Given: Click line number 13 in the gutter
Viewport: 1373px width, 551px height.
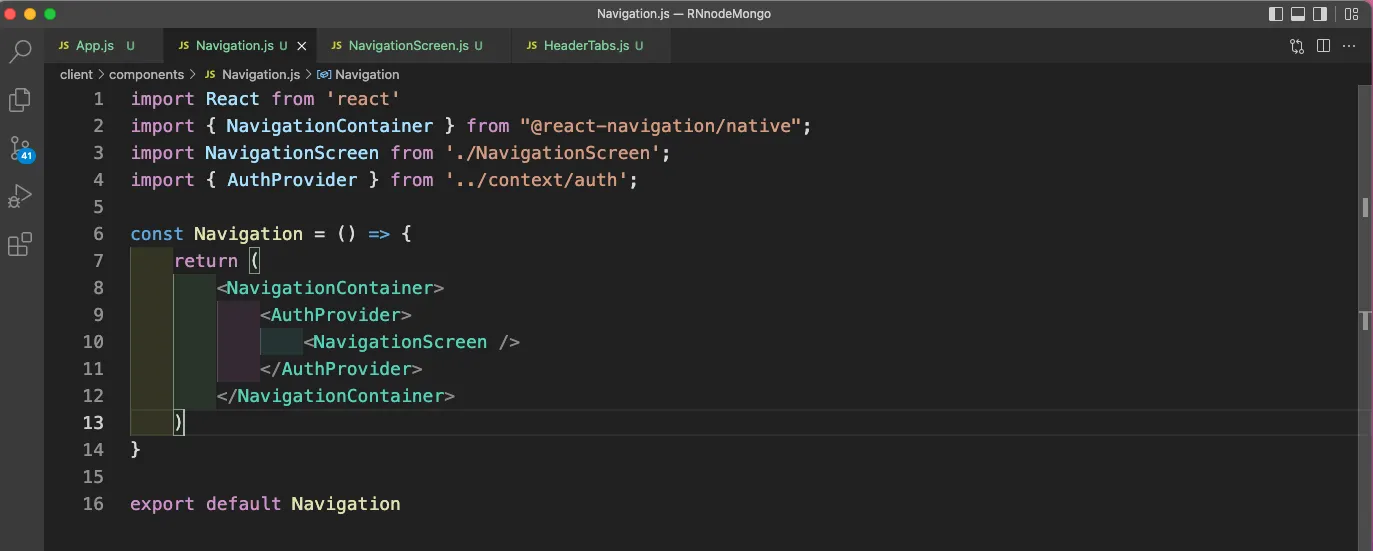Looking at the screenshot, I should (x=93, y=423).
